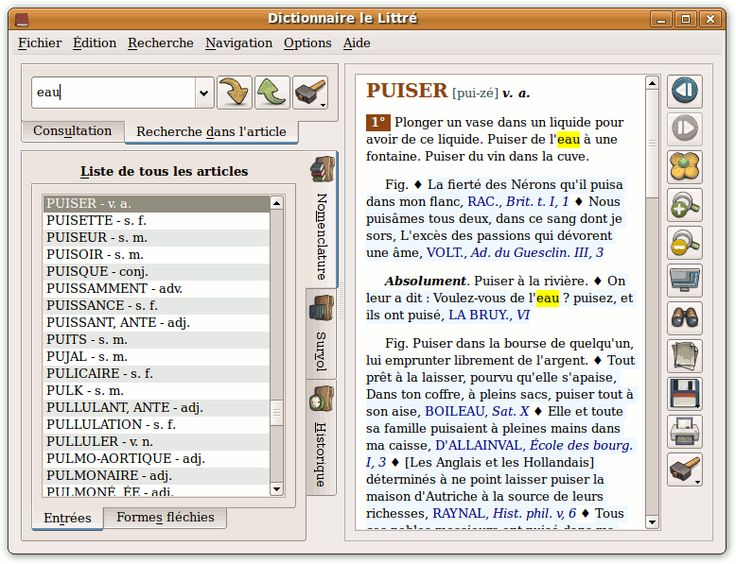The image size is (736, 564).
Task: Click the definition pane scroll-down arrow
Action: (652, 521)
